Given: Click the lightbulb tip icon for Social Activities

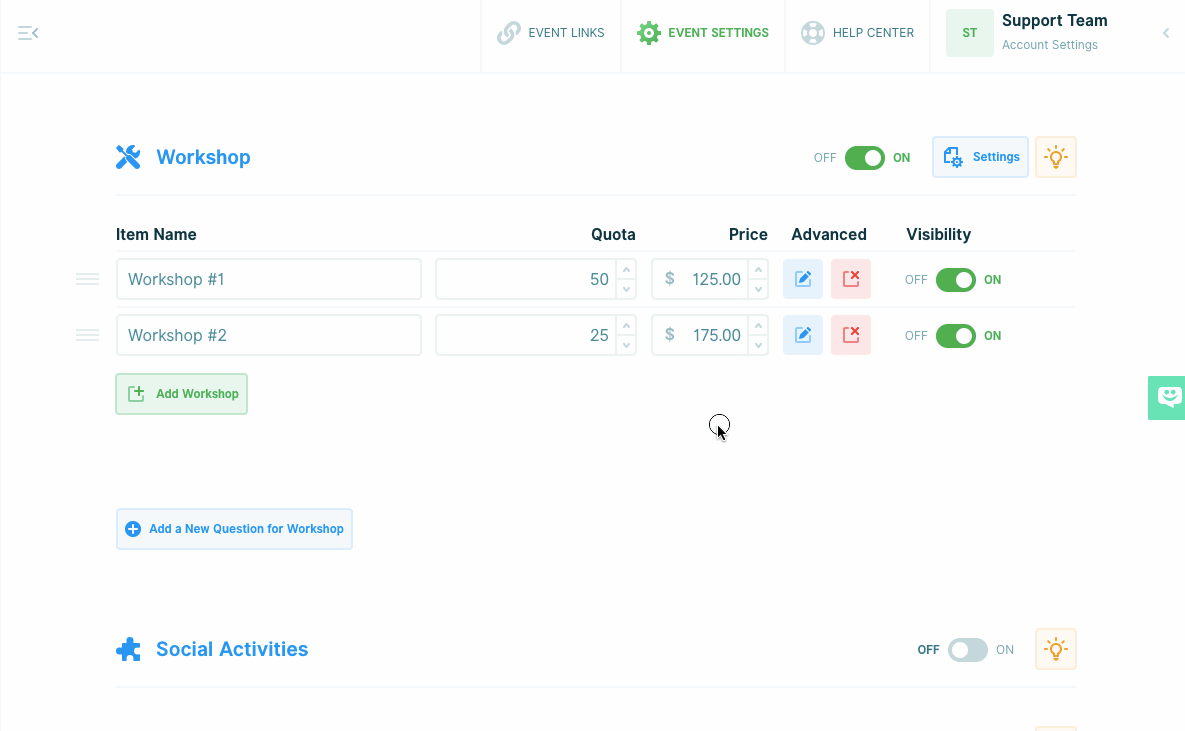Looking at the screenshot, I should pos(1055,649).
